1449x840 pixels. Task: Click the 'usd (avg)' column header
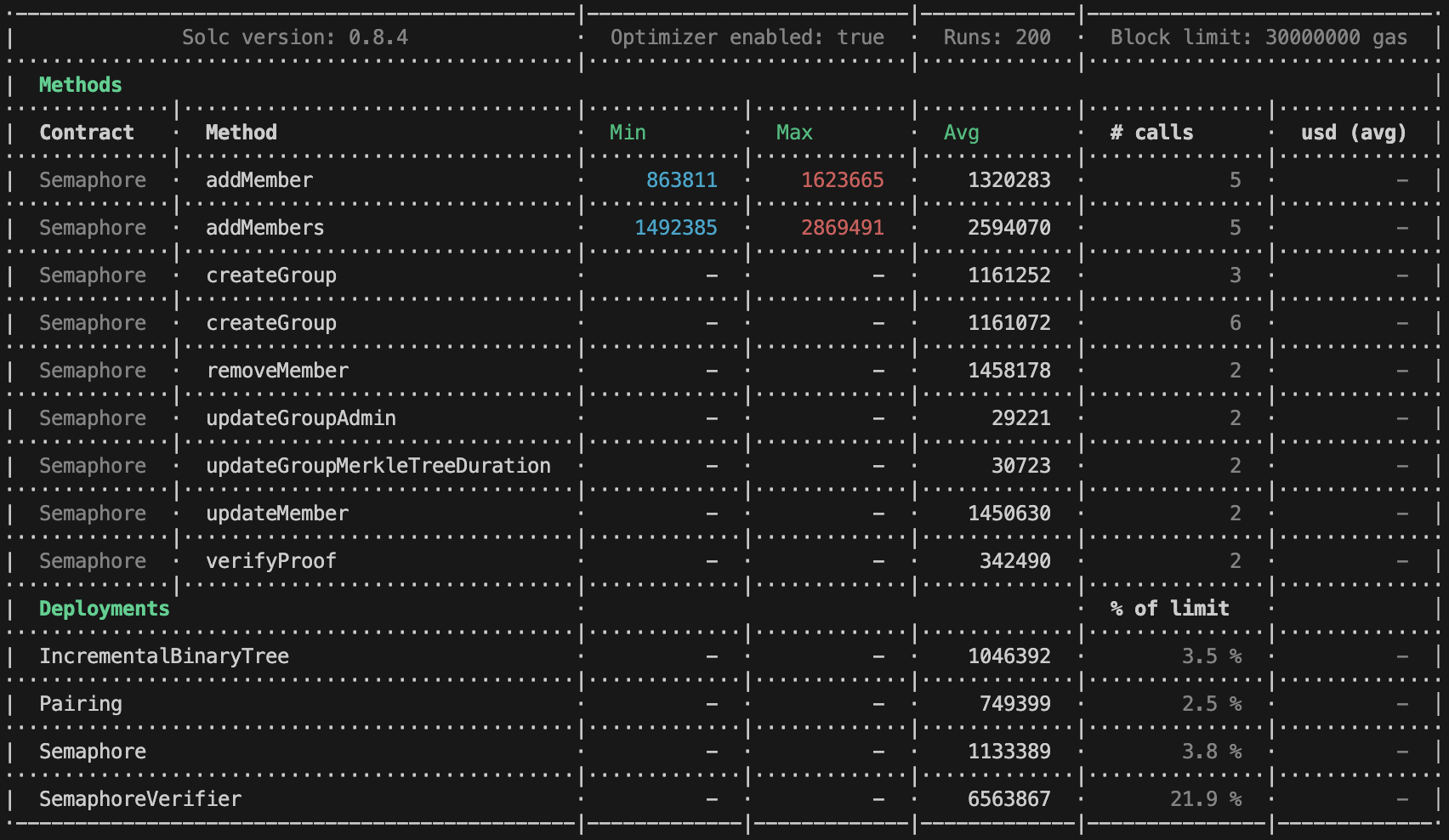1354,133
